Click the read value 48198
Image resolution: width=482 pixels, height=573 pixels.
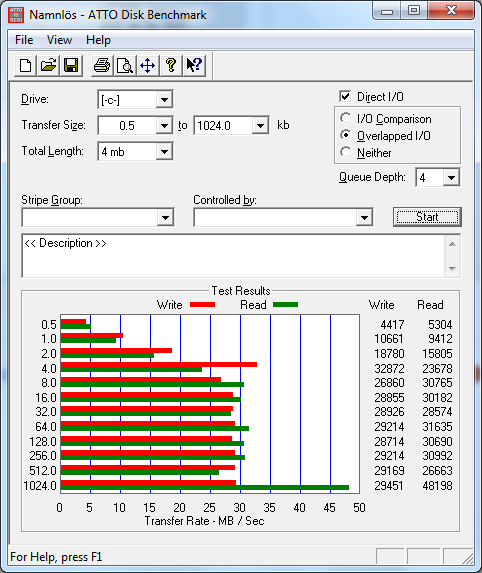click(x=437, y=486)
